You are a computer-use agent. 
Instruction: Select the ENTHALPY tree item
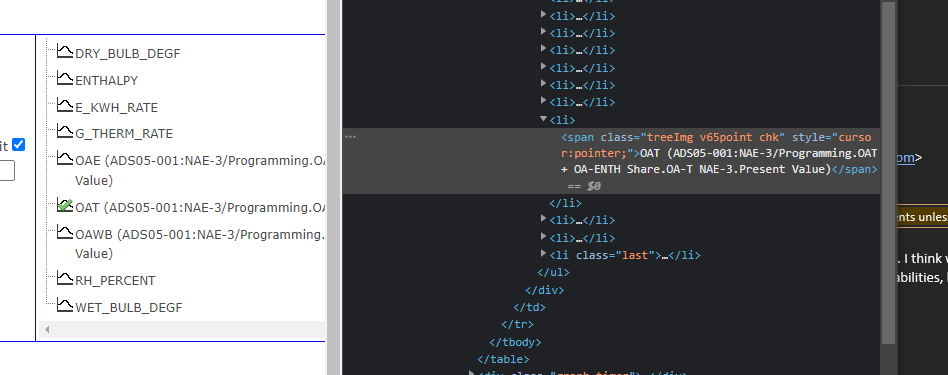click(106, 80)
